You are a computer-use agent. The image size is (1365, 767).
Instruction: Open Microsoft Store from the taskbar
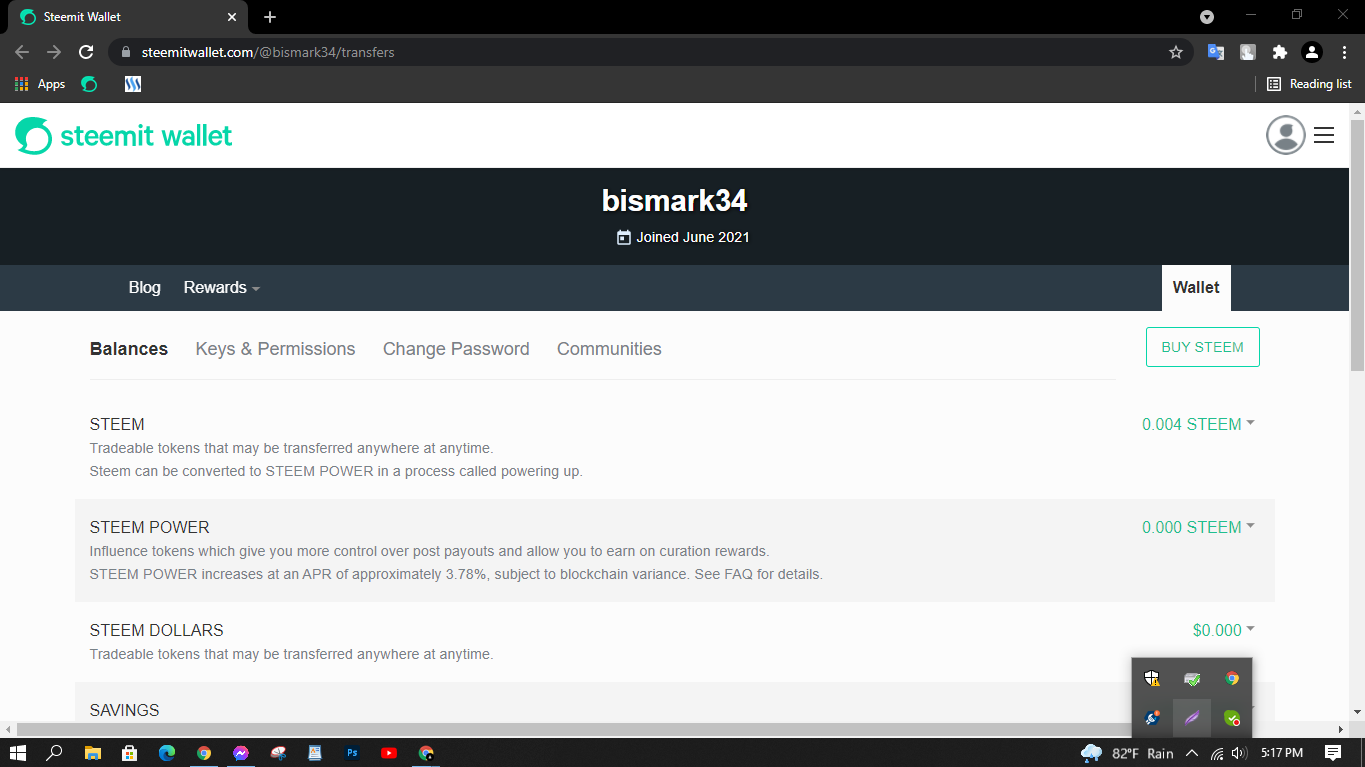[x=129, y=753]
